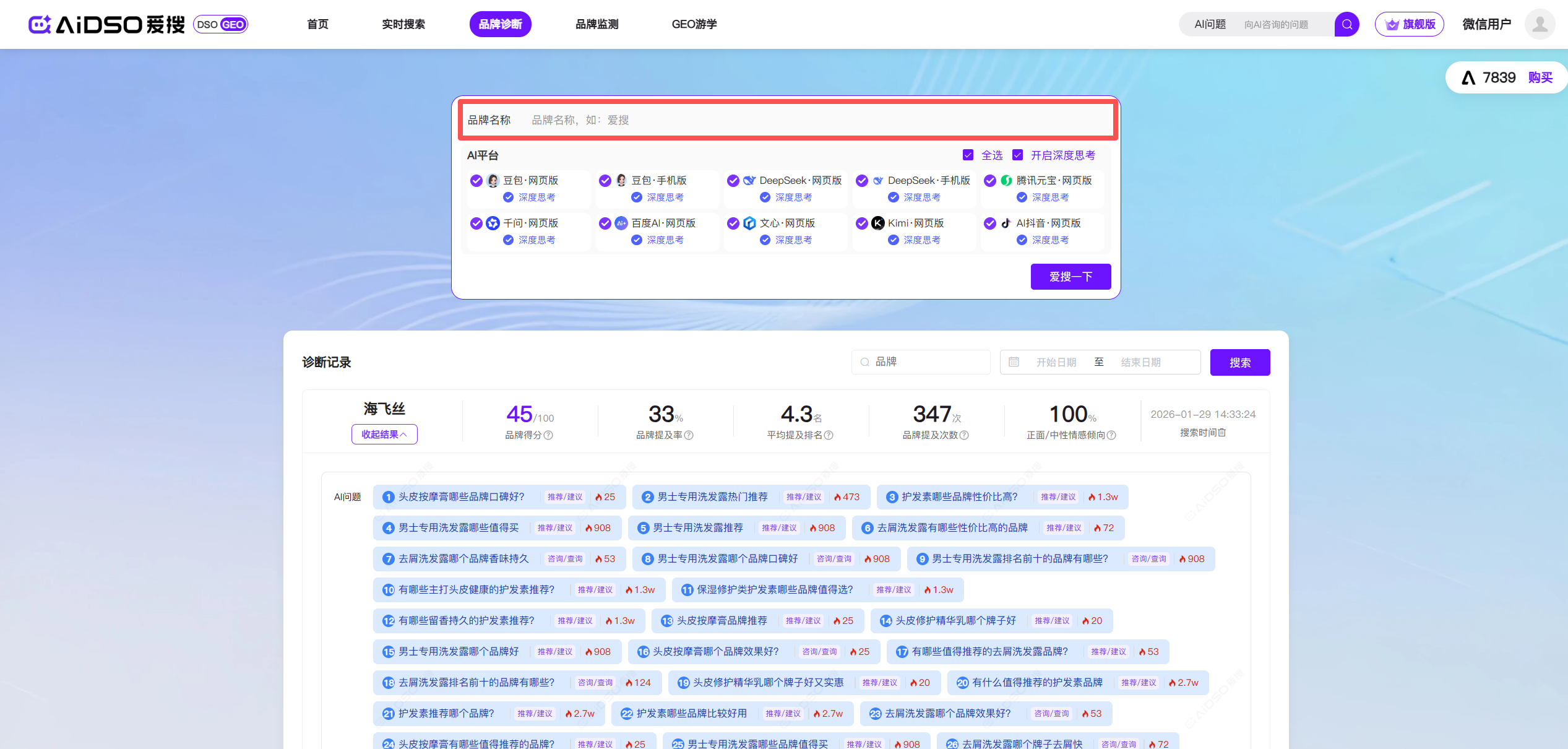Click help icon beside 平均提及排名
Screen dimensions: 1568x749
829,435
